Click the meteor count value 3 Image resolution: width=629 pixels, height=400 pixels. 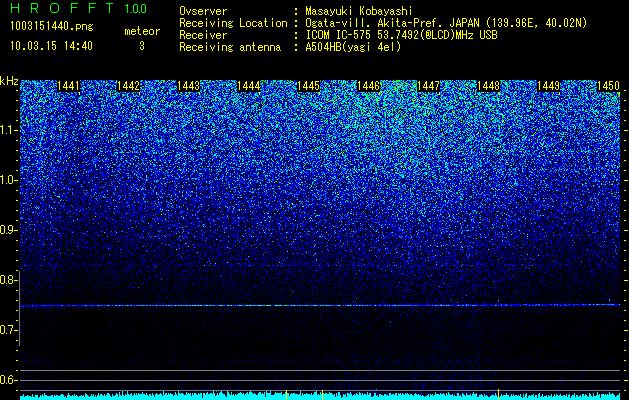(x=142, y=46)
